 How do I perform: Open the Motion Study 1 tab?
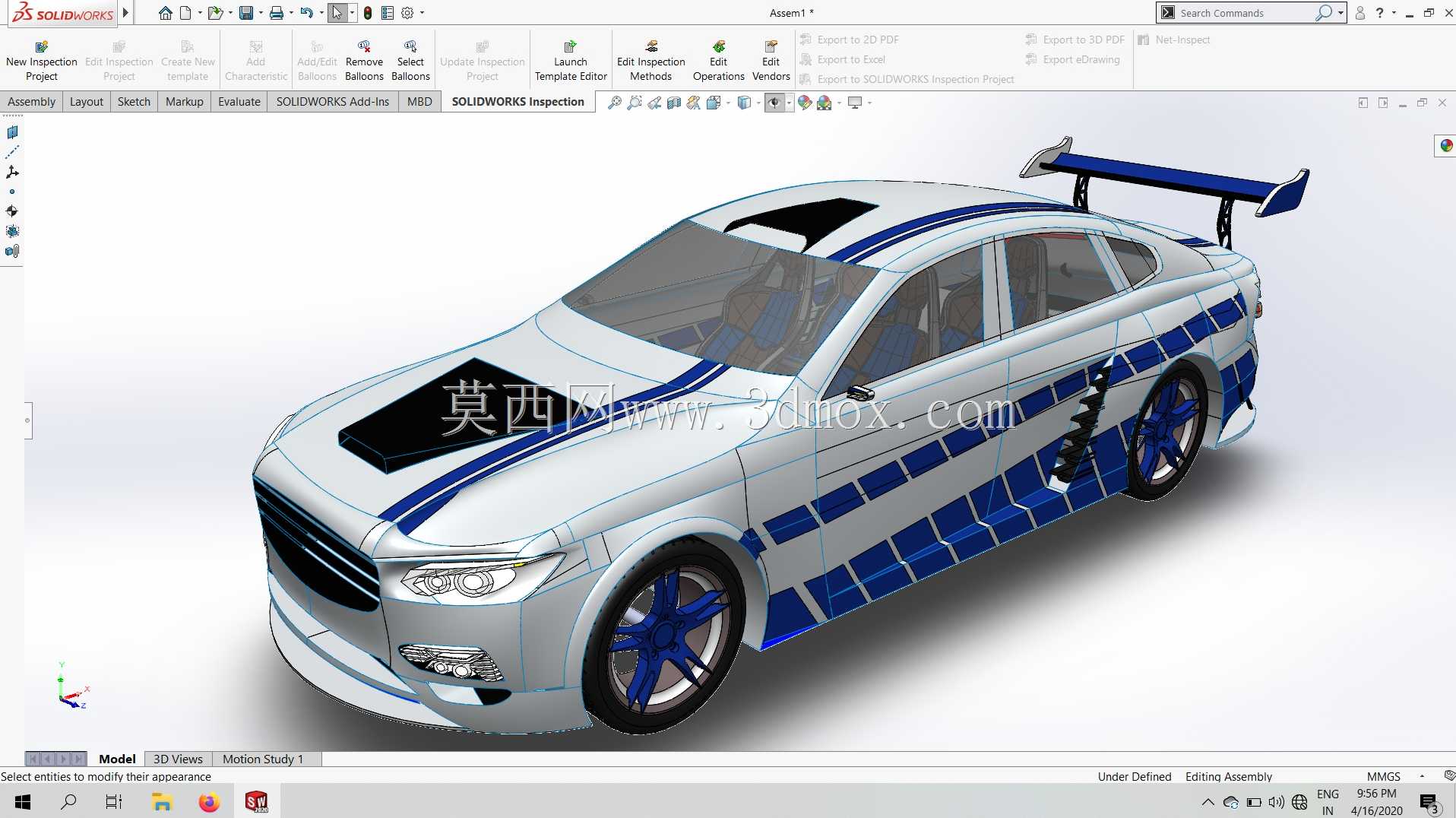pos(263,759)
